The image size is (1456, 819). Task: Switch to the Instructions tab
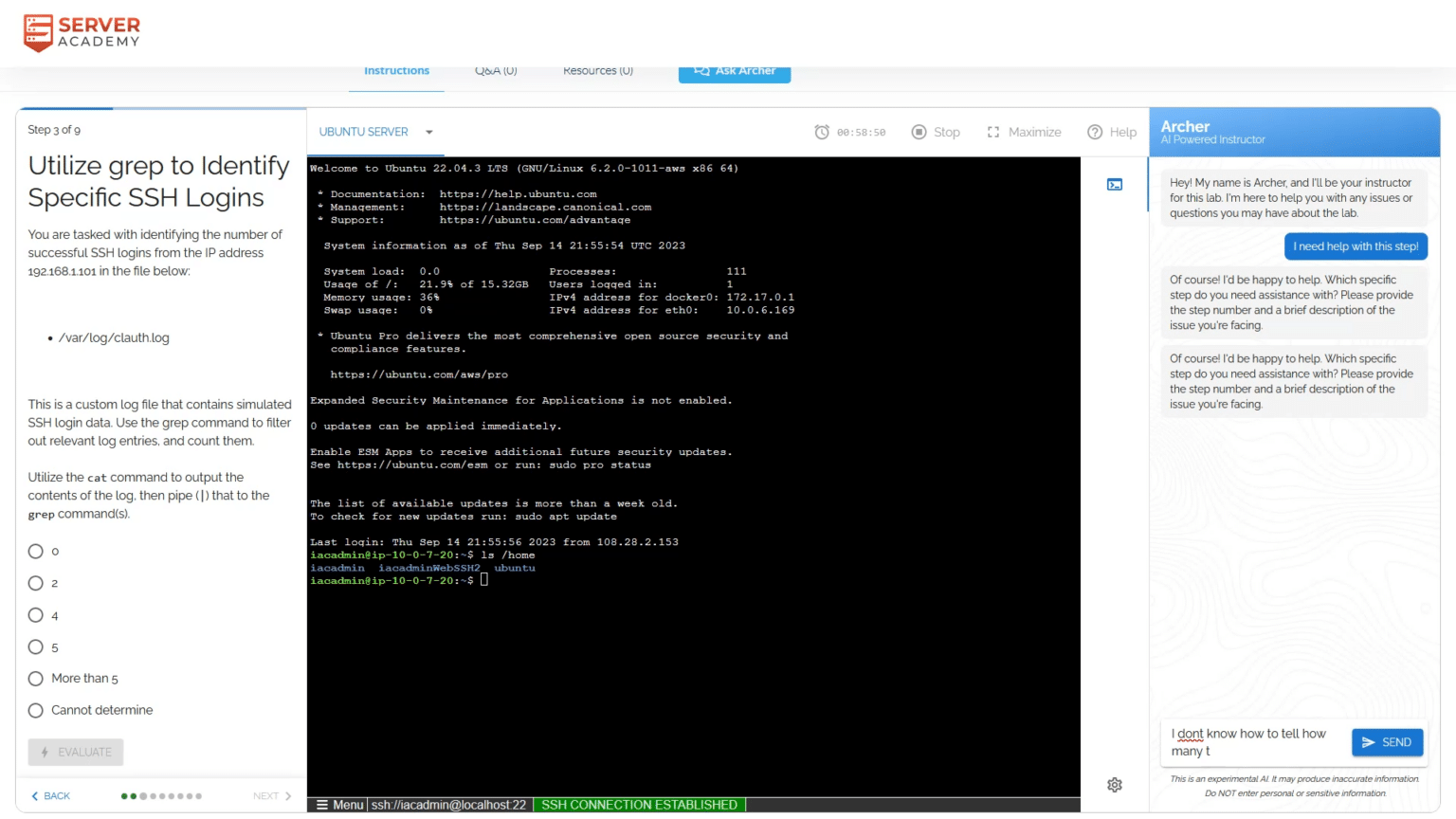click(396, 71)
